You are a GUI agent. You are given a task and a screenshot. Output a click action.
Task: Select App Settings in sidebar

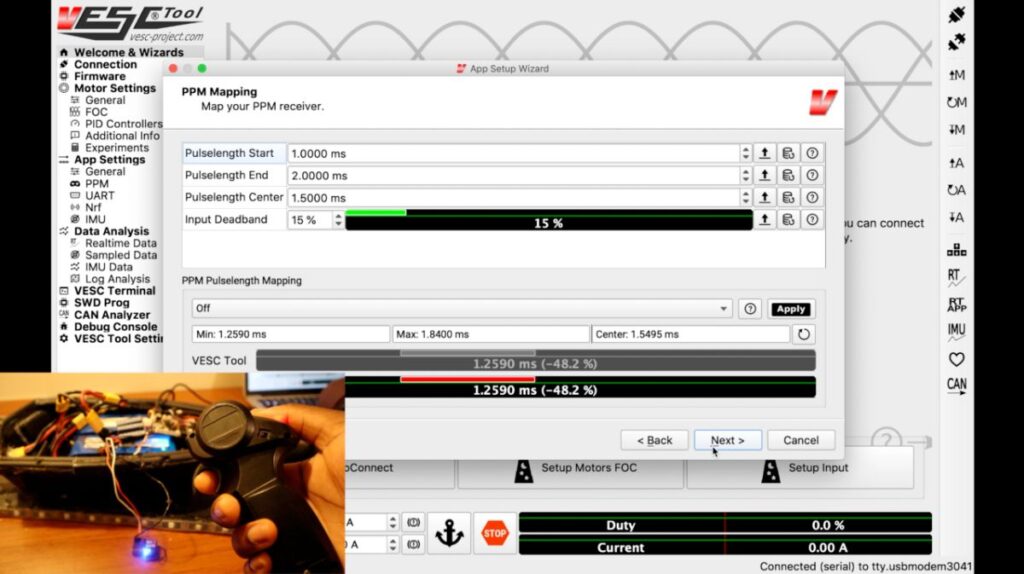109,159
